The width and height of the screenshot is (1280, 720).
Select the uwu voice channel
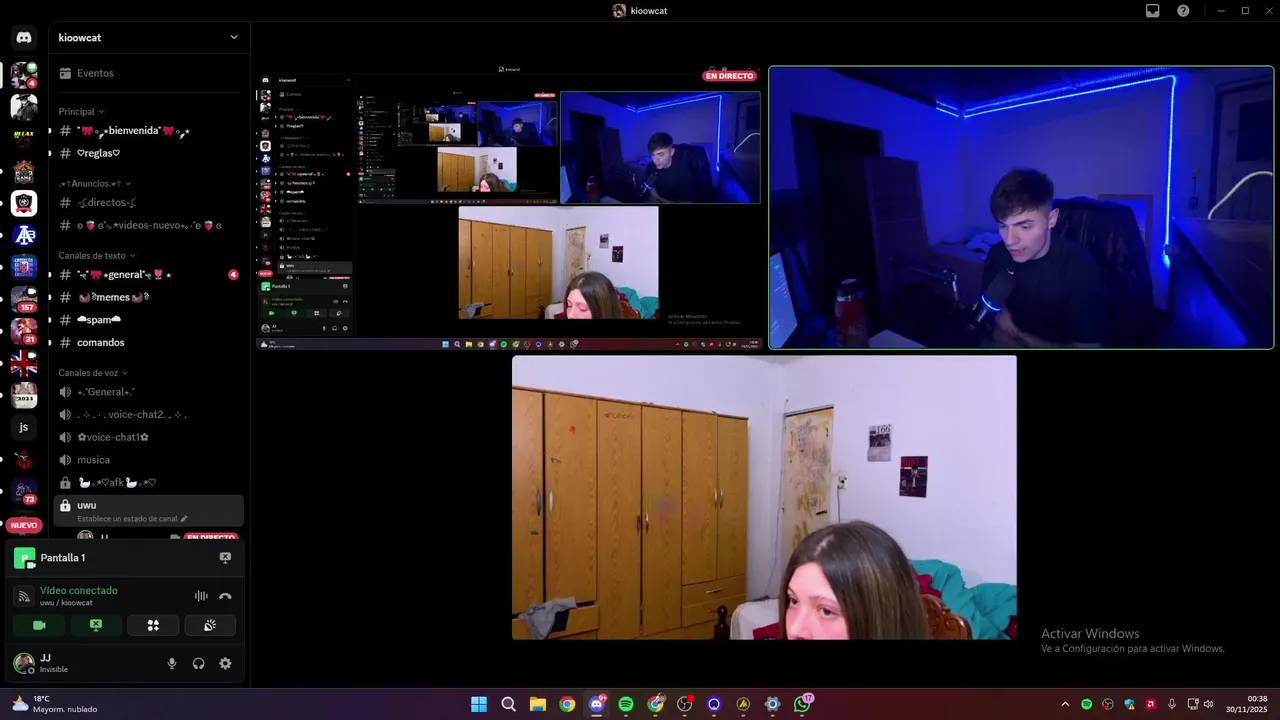pos(149,510)
